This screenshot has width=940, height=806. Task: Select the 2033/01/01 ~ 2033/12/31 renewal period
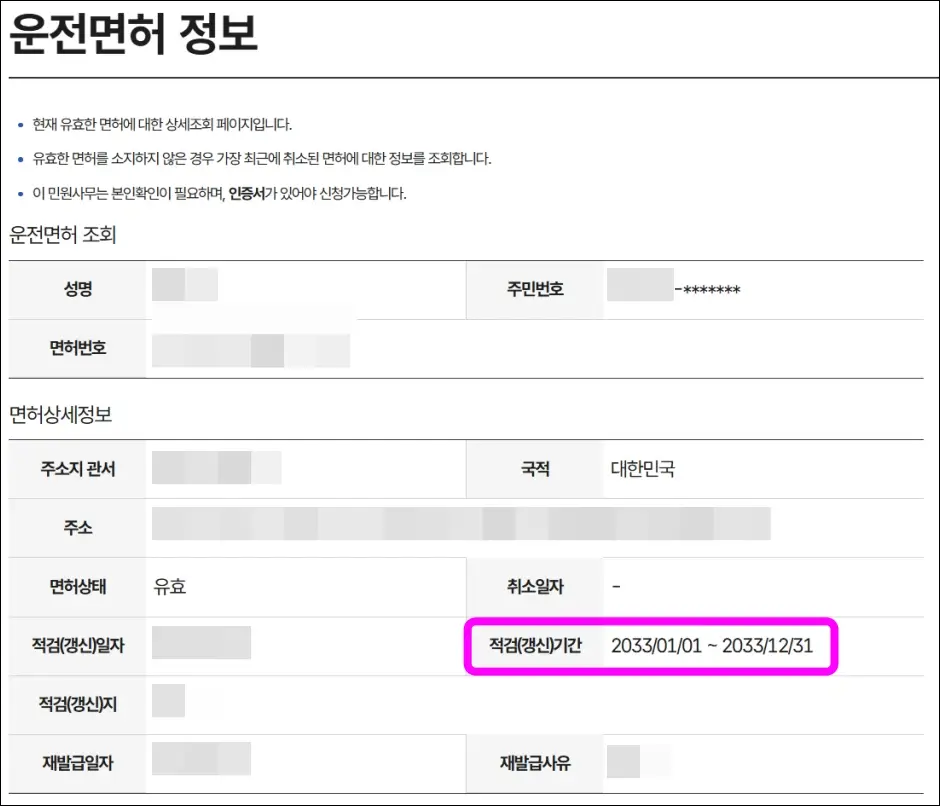tap(712, 646)
